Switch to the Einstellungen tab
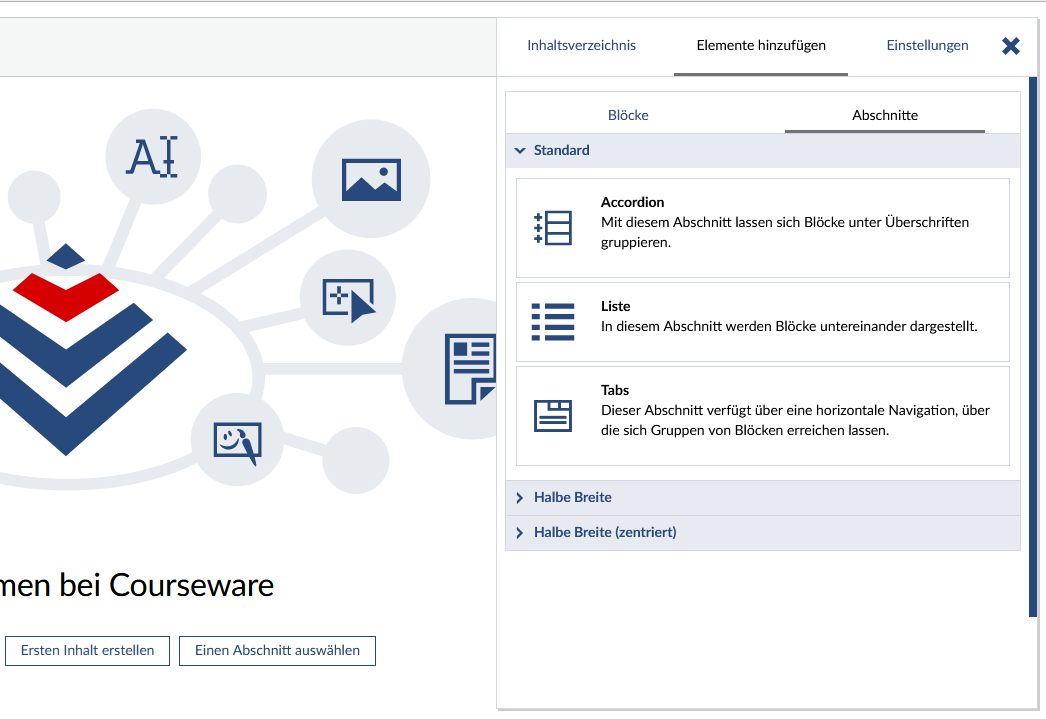Screen dimensions: 1046x719 927,45
